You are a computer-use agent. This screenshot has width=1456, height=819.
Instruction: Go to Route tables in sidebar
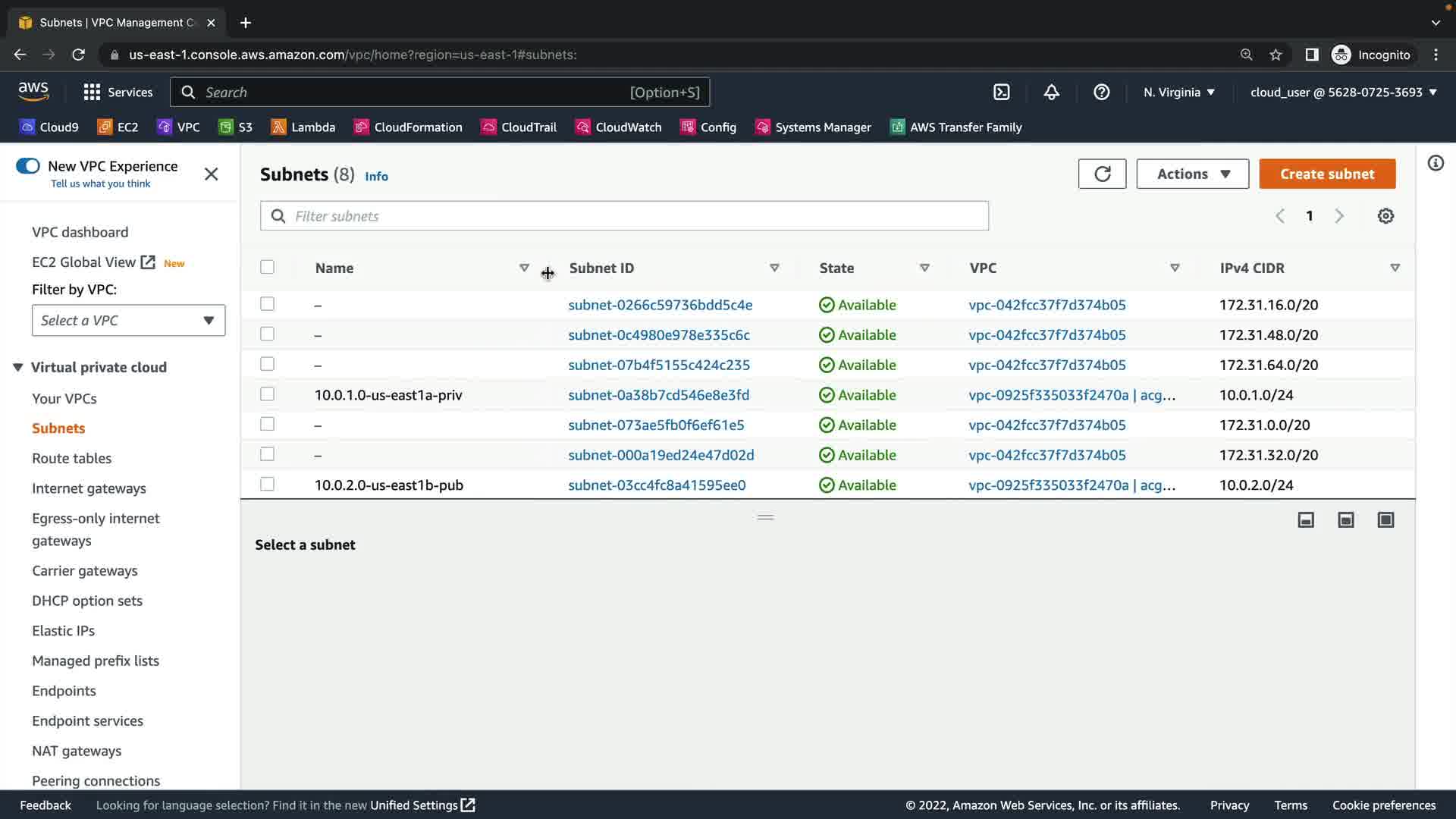point(71,458)
